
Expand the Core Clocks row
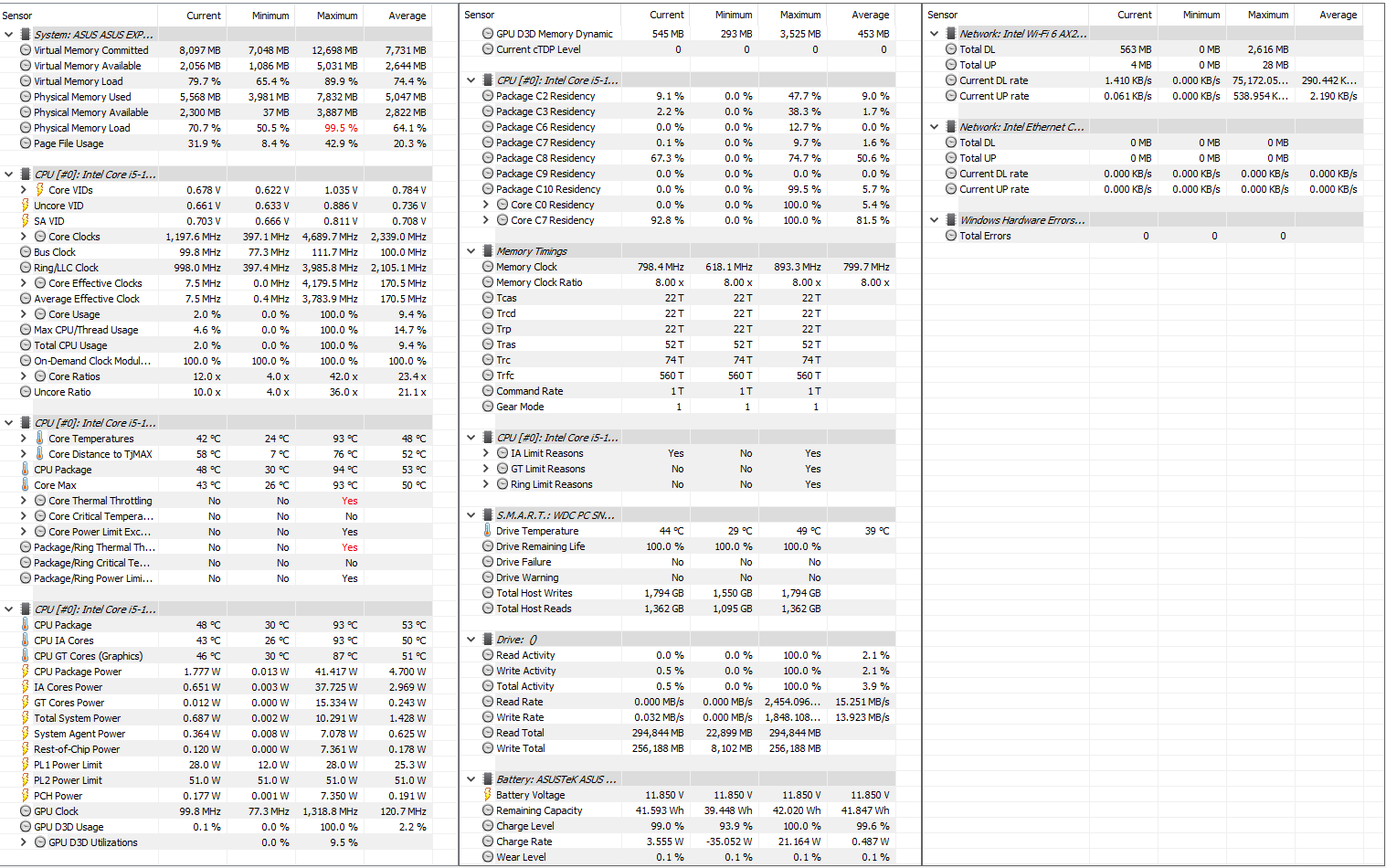[x=24, y=237]
